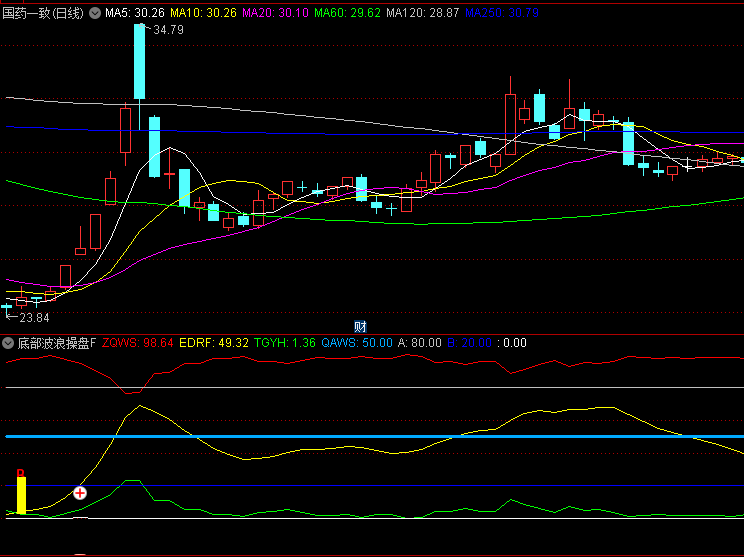
Task: Click the red B signal above yellow bar
Action: tap(20, 472)
